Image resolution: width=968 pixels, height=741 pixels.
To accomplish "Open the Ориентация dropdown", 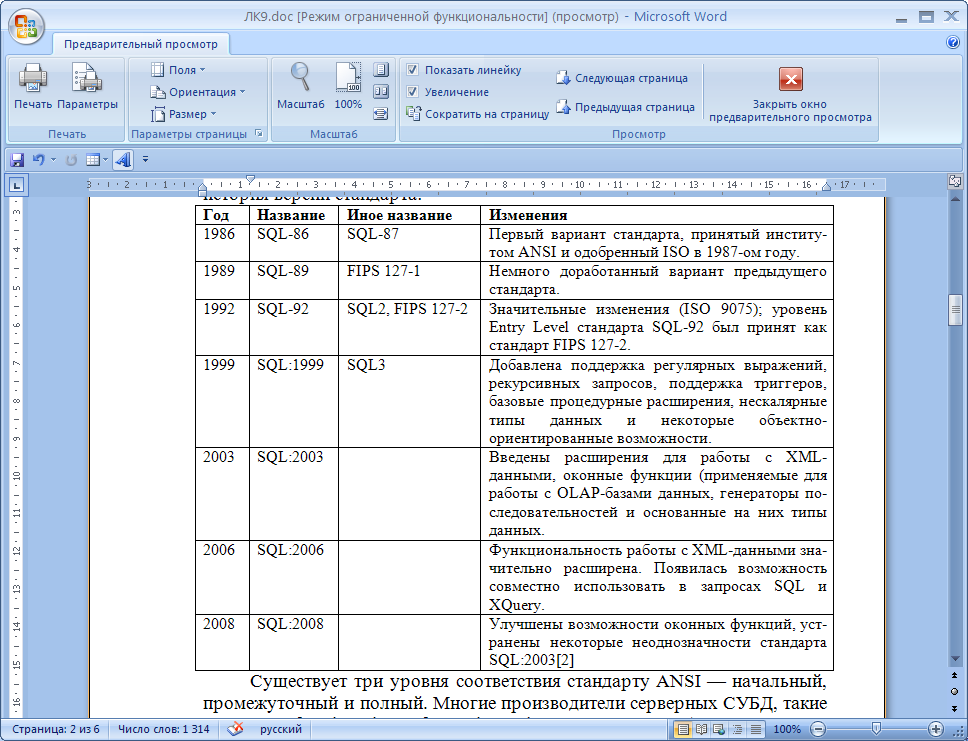I will [198, 92].
